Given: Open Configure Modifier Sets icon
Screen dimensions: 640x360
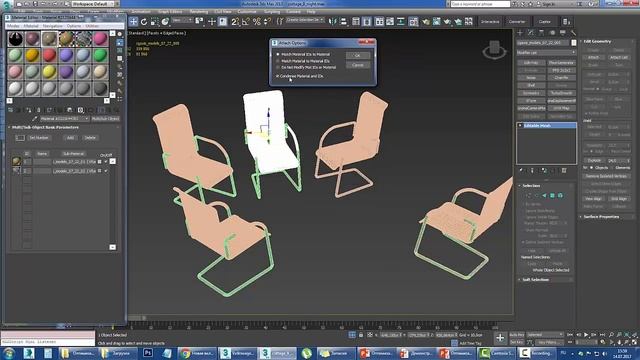Looking at the screenshot, I should (564, 170).
